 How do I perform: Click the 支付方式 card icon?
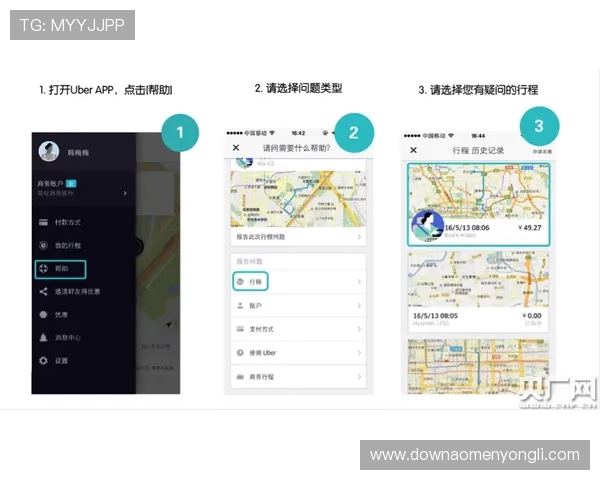tap(240, 329)
